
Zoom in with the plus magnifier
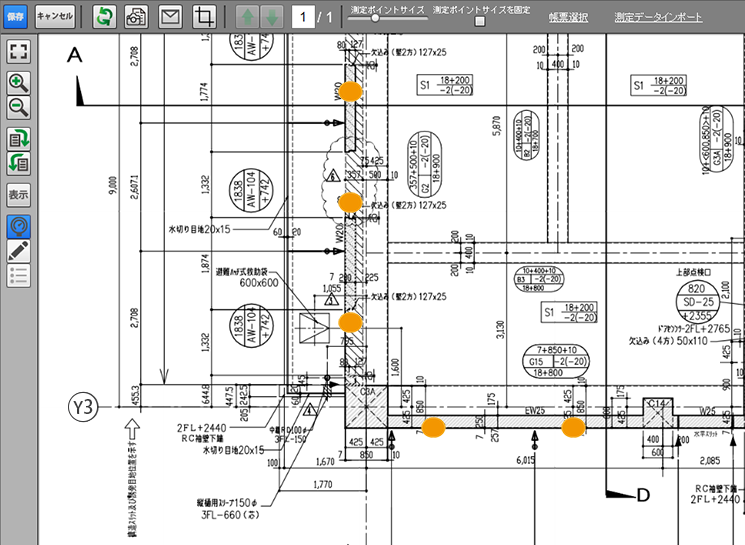click(18, 83)
